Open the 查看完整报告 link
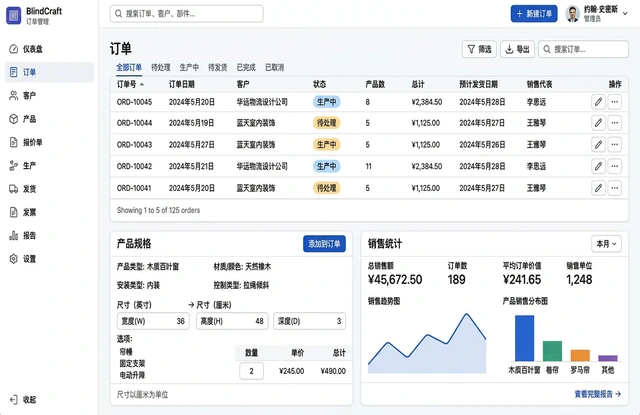 (598, 394)
